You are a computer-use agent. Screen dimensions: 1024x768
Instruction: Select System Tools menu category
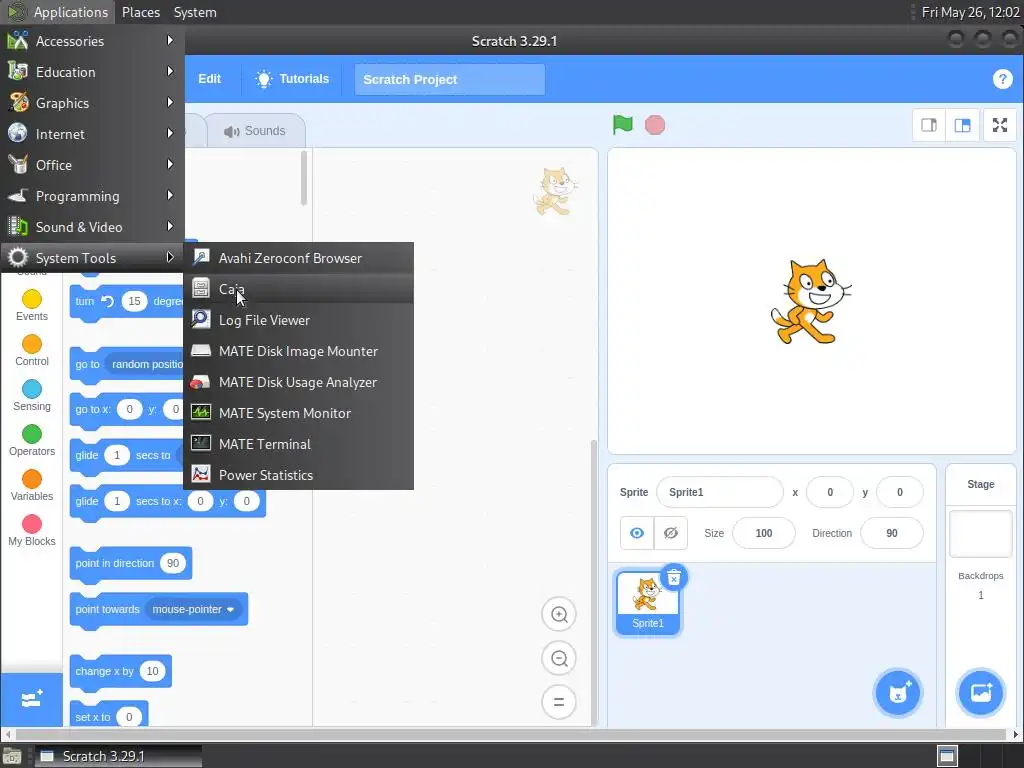[x=92, y=258]
